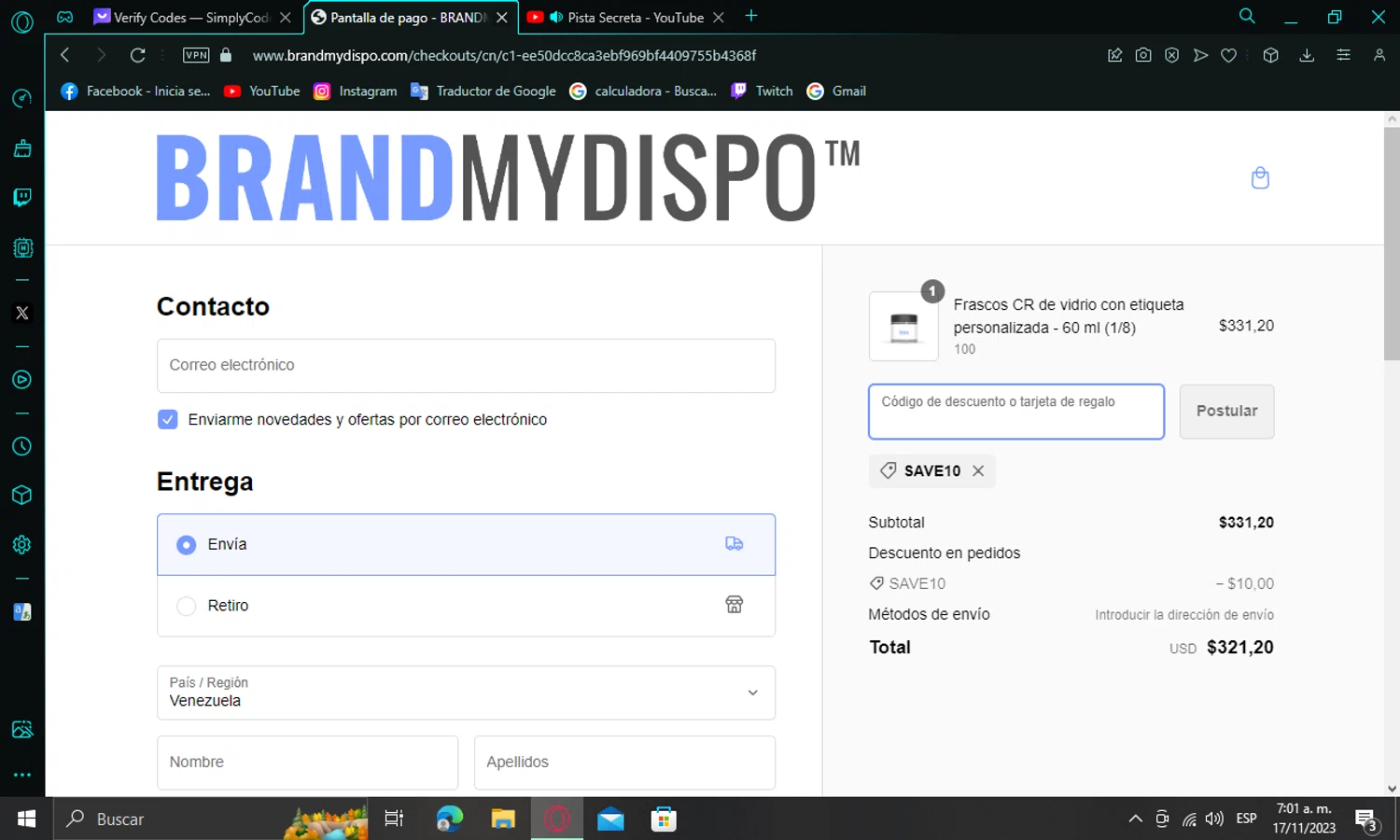This screenshot has width=1400, height=840.
Task: Focus the Correo electrónico field
Action: tap(466, 366)
